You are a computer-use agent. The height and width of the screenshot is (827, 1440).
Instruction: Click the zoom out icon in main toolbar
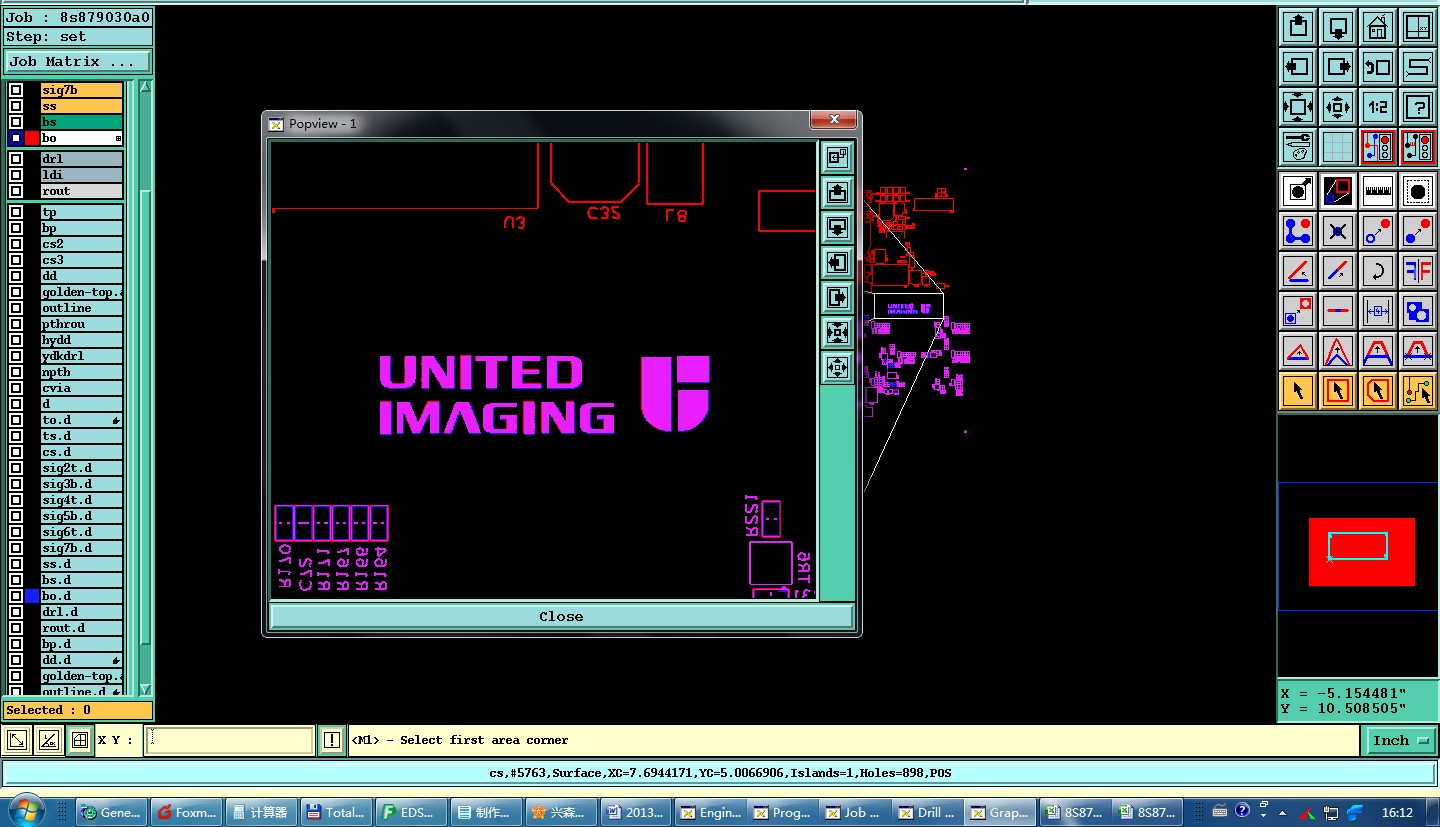(x=1338, y=107)
